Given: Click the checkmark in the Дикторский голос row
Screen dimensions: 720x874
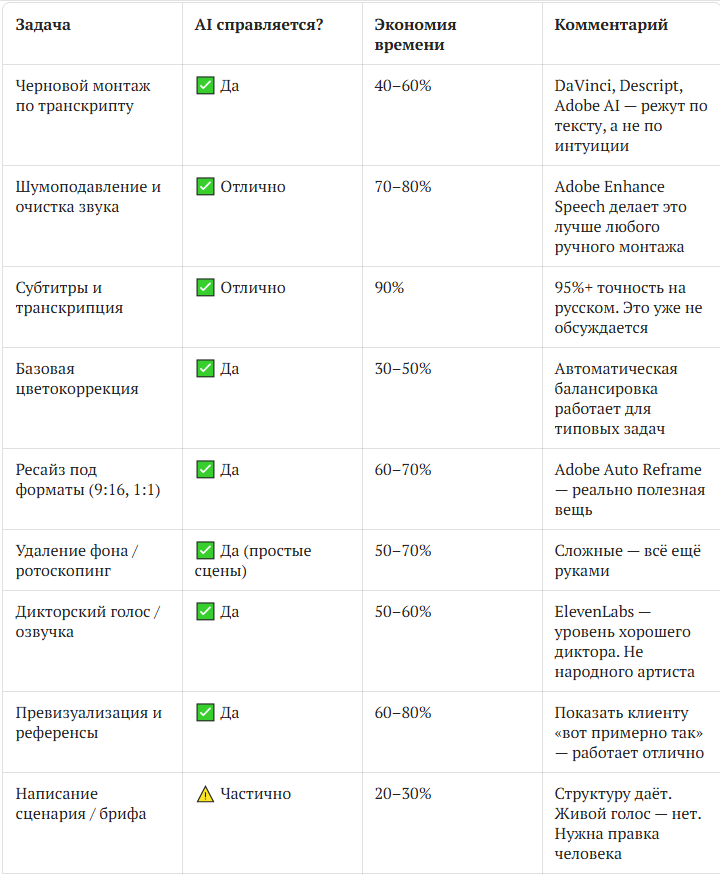Looking at the screenshot, I should tap(205, 611).
